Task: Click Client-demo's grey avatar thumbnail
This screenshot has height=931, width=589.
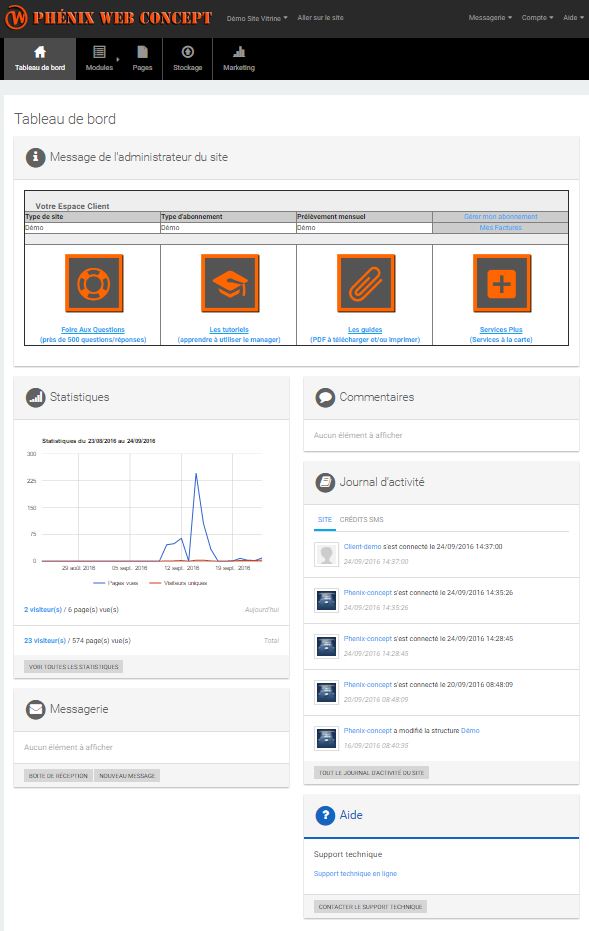Action: [326, 555]
